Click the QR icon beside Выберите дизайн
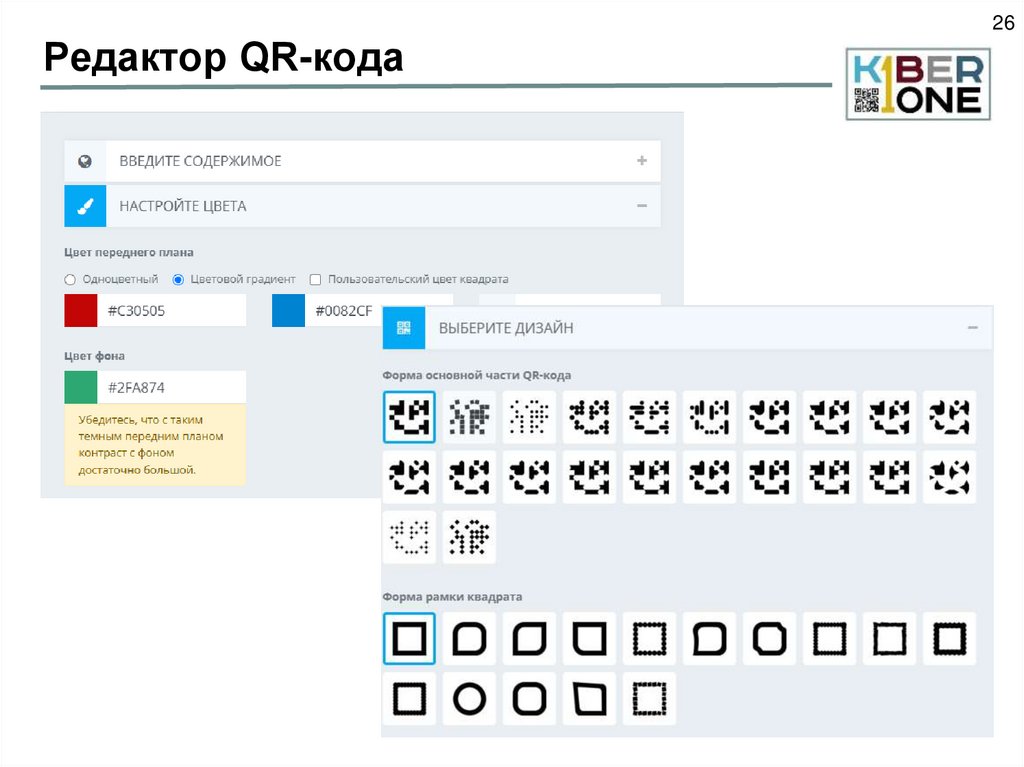The image size is (1024, 767). (x=404, y=328)
